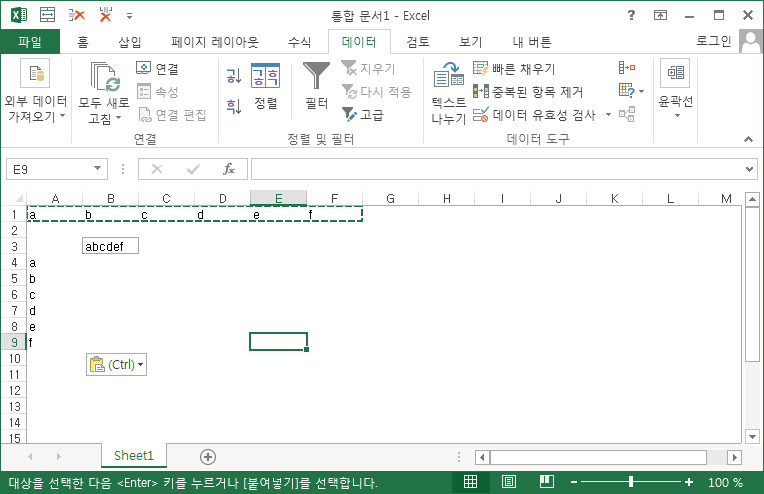This screenshot has height=494, width=764.
Task: Click the vertical scrollbar up arrow
Action: (x=752, y=199)
